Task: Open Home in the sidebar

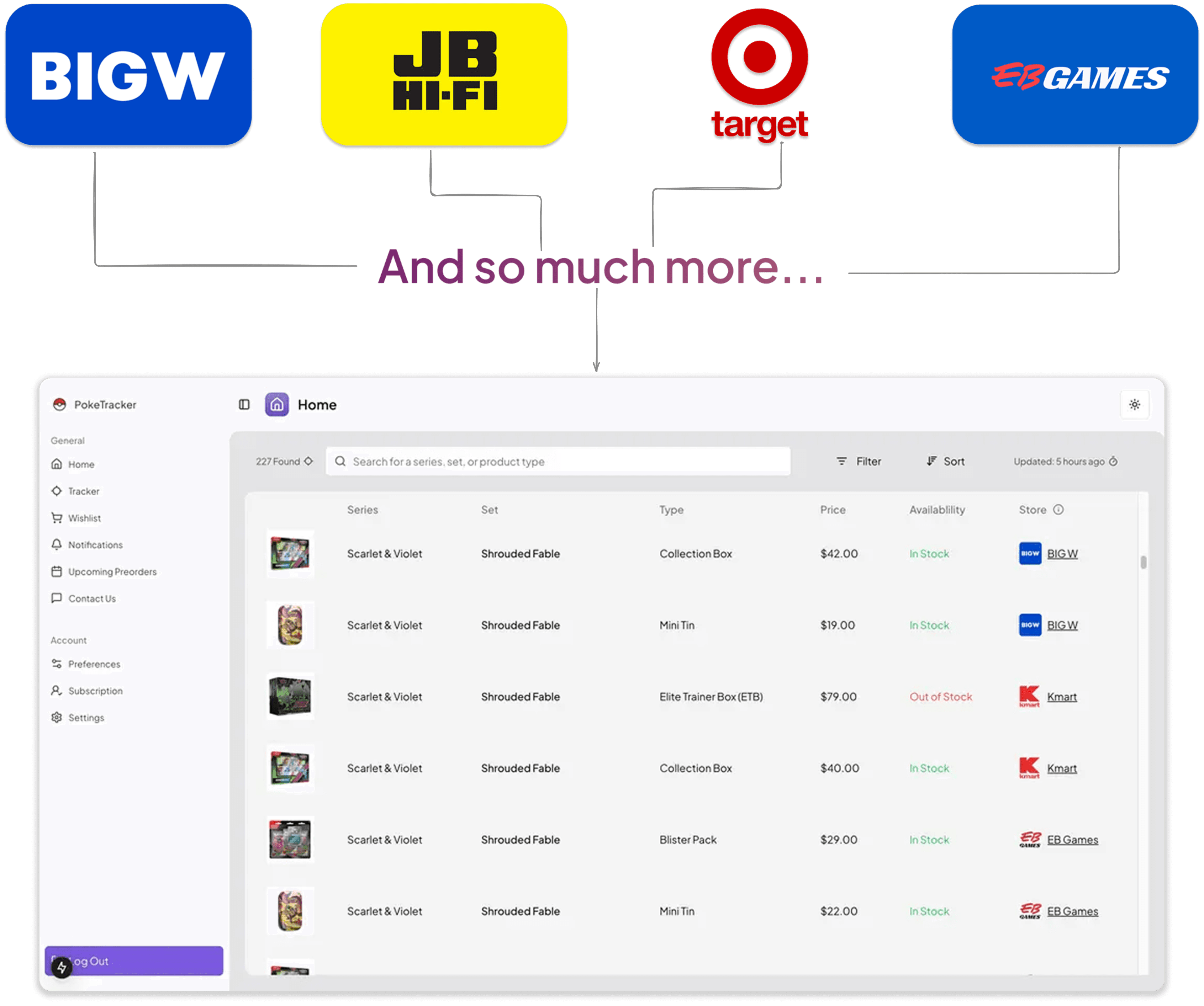Action: [x=73, y=465]
